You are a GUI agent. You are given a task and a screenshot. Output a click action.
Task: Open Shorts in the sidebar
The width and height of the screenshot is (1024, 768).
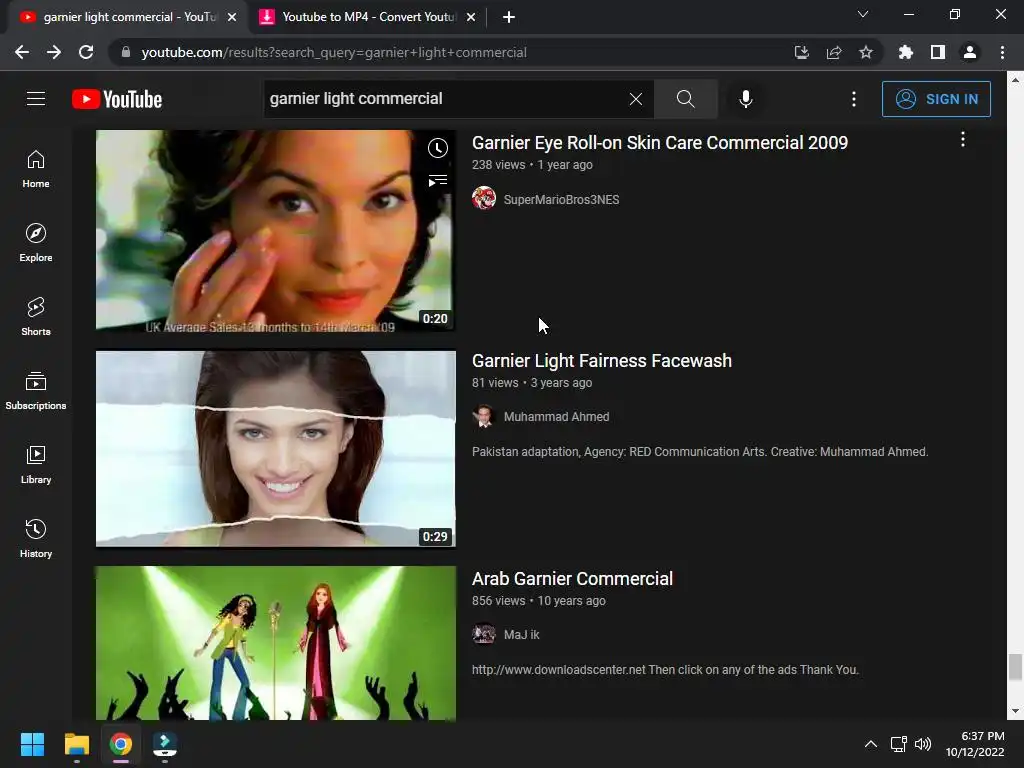[36, 317]
